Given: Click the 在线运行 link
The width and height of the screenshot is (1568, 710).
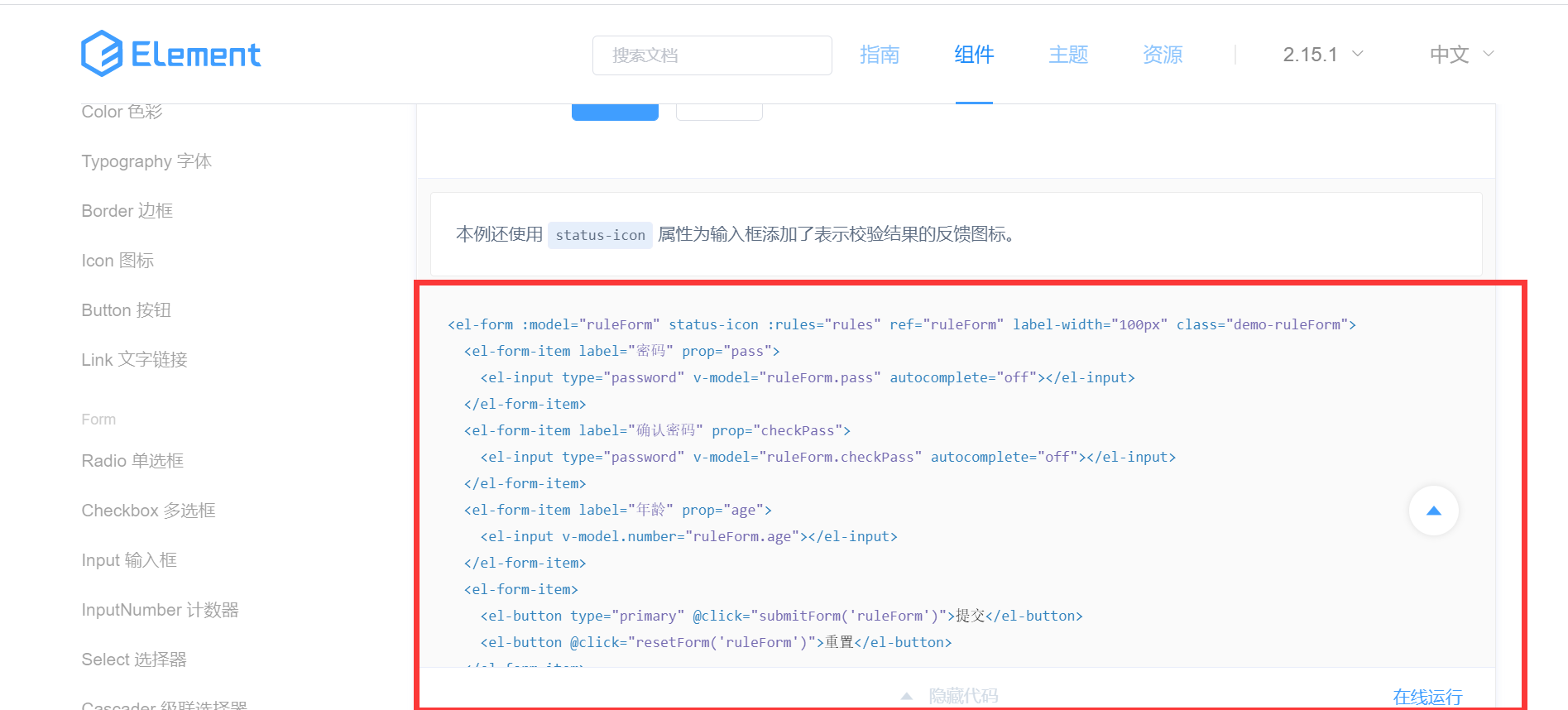Looking at the screenshot, I should [1427, 698].
